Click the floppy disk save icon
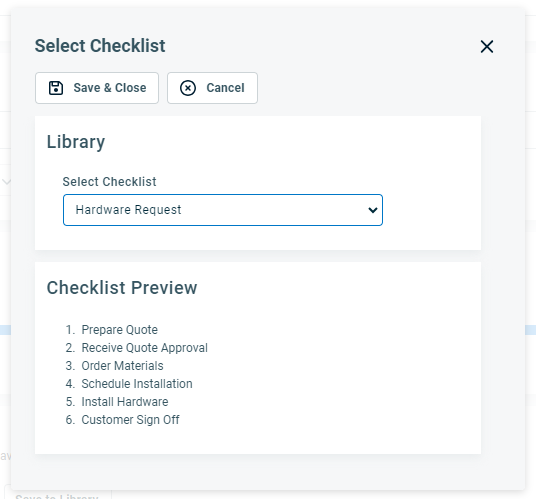The image size is (536, 499). point(56,88)
